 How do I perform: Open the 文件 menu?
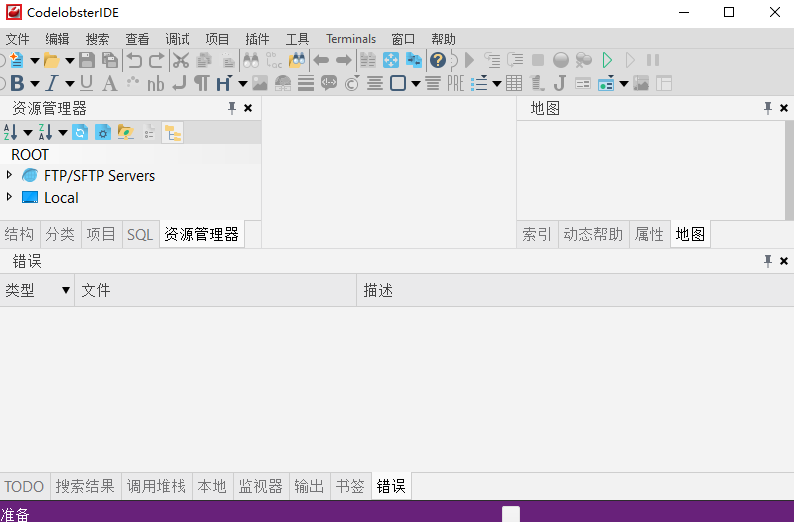pyautogui.click(x=17, y=39)
